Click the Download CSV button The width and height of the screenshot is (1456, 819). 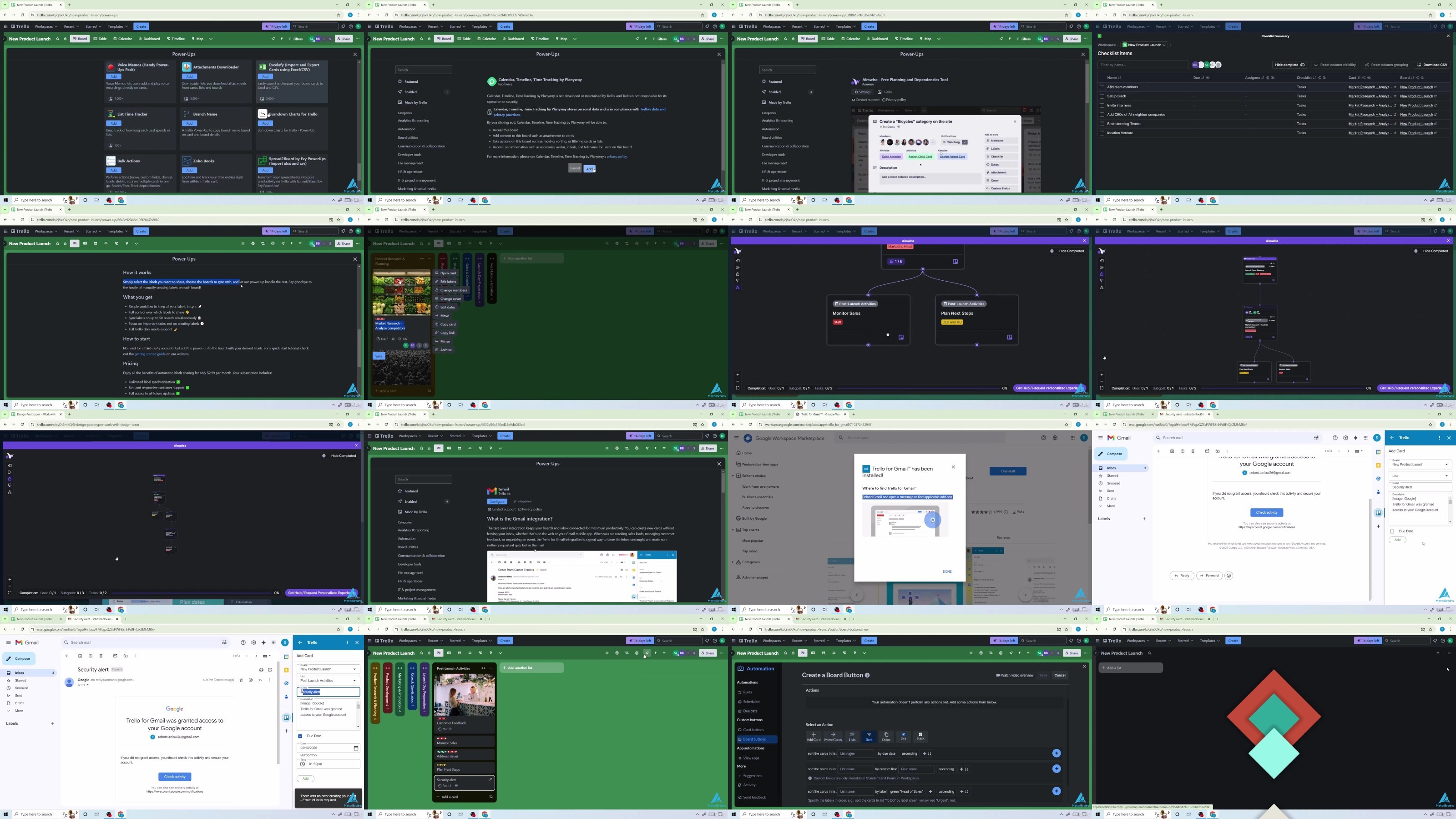point(1432,65)
